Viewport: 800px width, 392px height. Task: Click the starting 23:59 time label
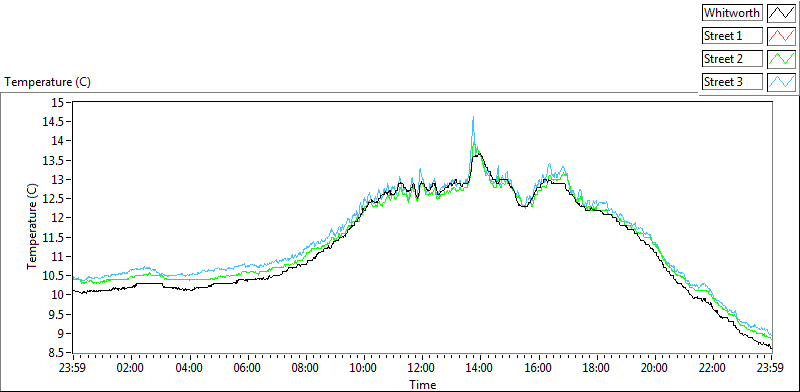tap(73, 368)
